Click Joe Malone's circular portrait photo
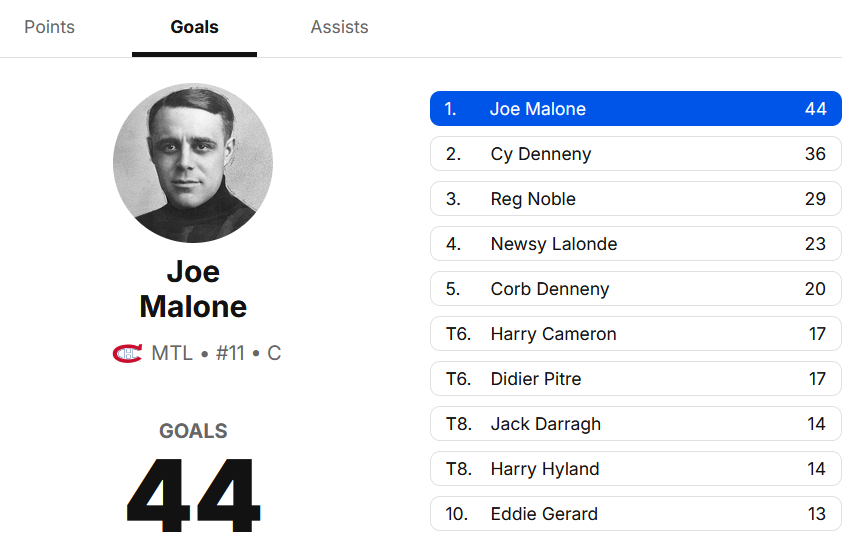 [193, 163]
